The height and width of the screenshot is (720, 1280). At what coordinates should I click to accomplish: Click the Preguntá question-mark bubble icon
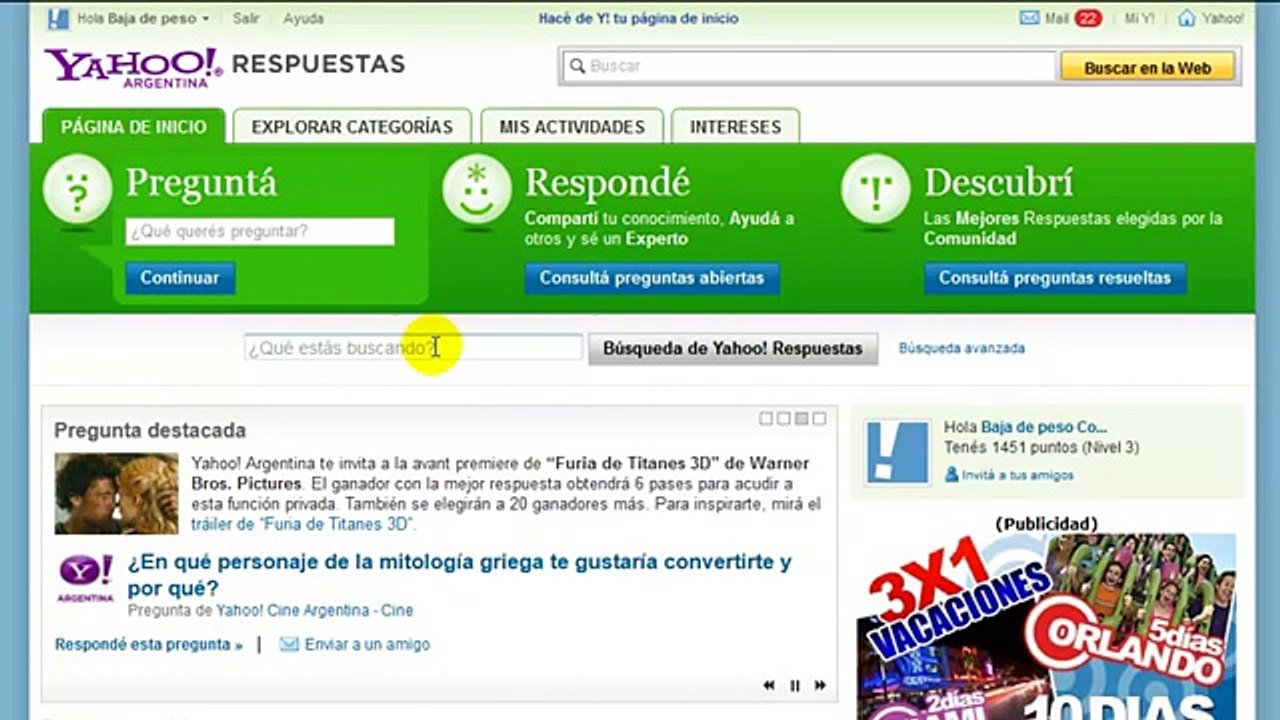pyautogui.click(x=78, y=188)
